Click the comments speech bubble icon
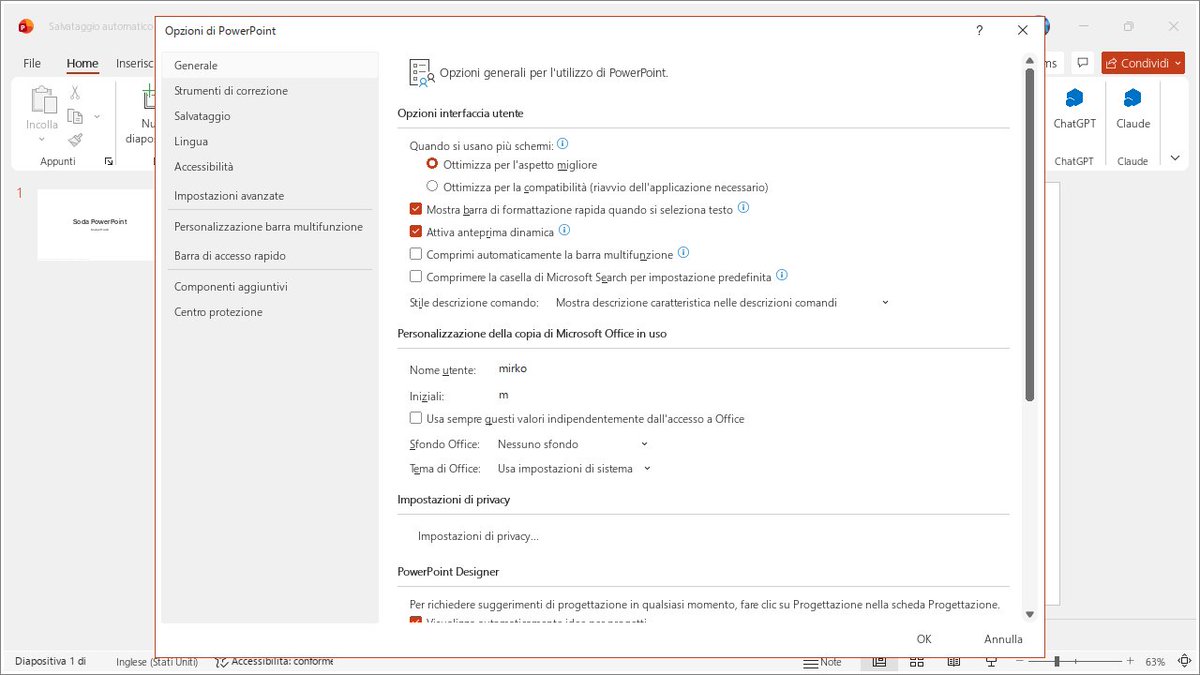Viewport: 1200px width, 675px height. (1082, 63)
